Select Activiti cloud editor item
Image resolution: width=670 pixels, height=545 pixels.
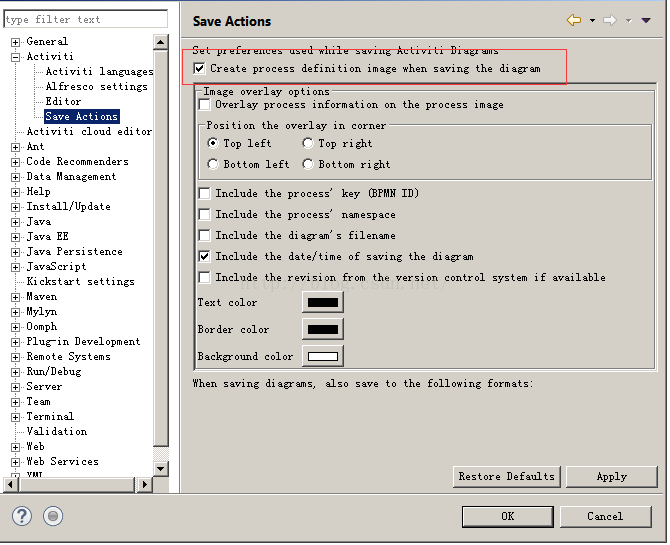(89, 131)
